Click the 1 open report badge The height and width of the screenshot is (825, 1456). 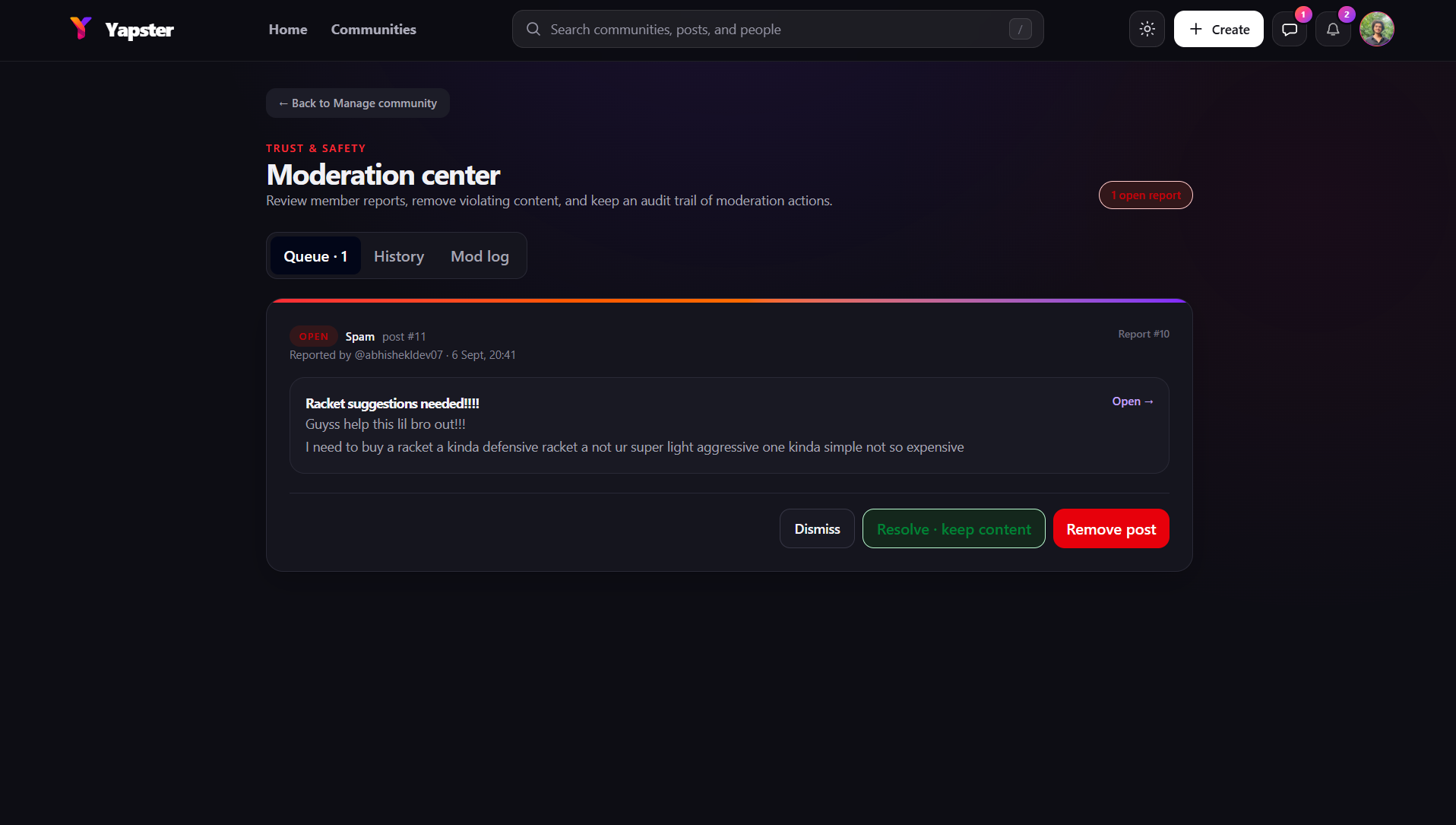coord(1145,195)
